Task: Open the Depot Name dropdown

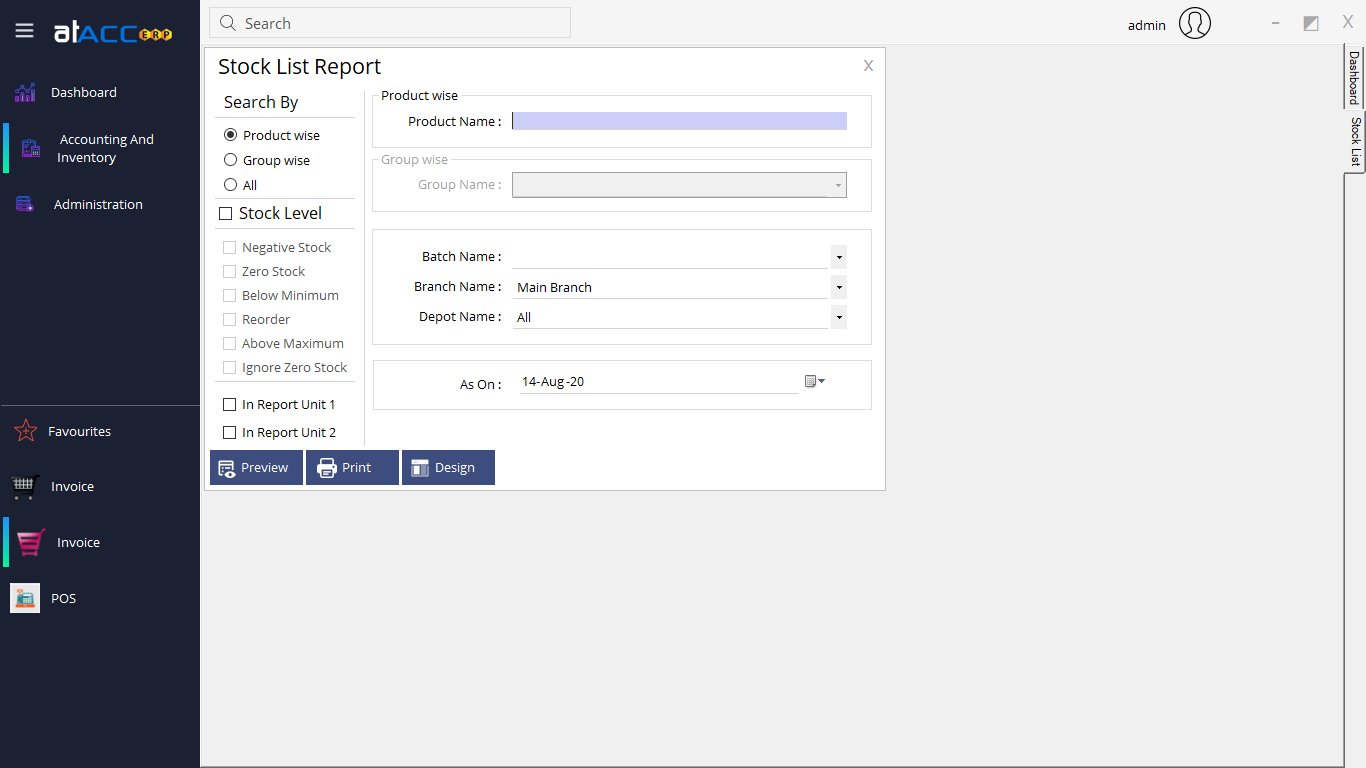Action: (x=838, y=316)
